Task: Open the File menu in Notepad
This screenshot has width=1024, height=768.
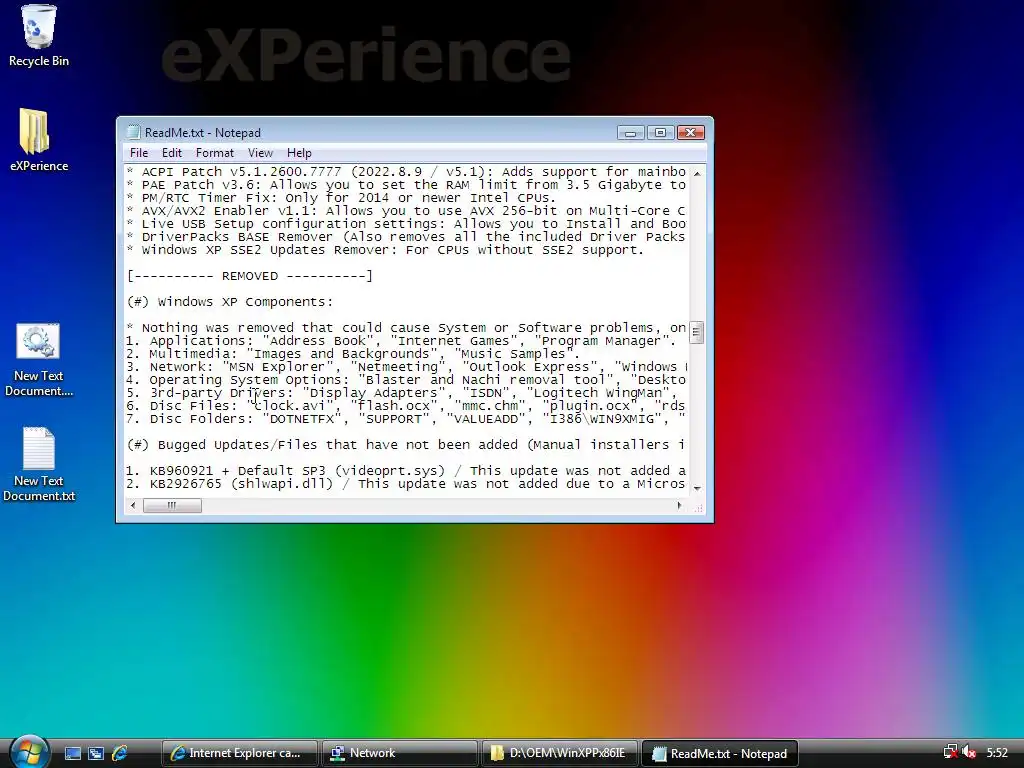Action: [138, 153]
